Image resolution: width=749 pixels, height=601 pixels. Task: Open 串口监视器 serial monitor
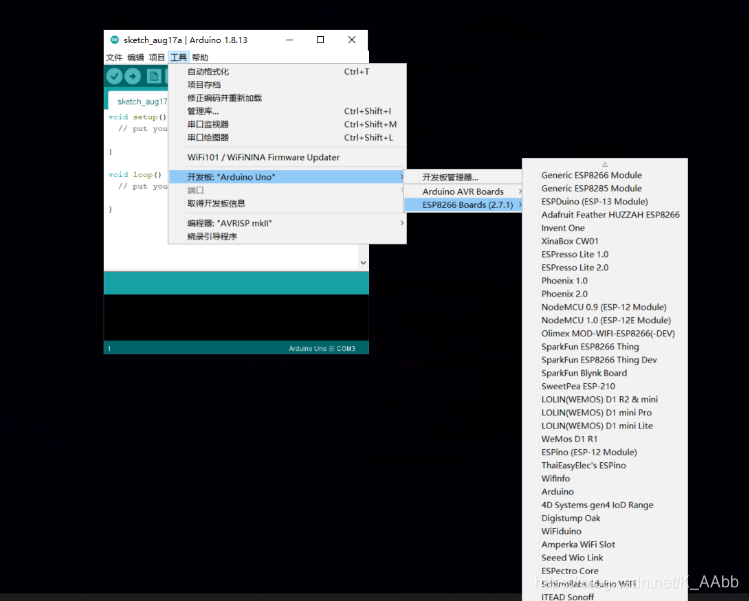(x=287, y=124)
